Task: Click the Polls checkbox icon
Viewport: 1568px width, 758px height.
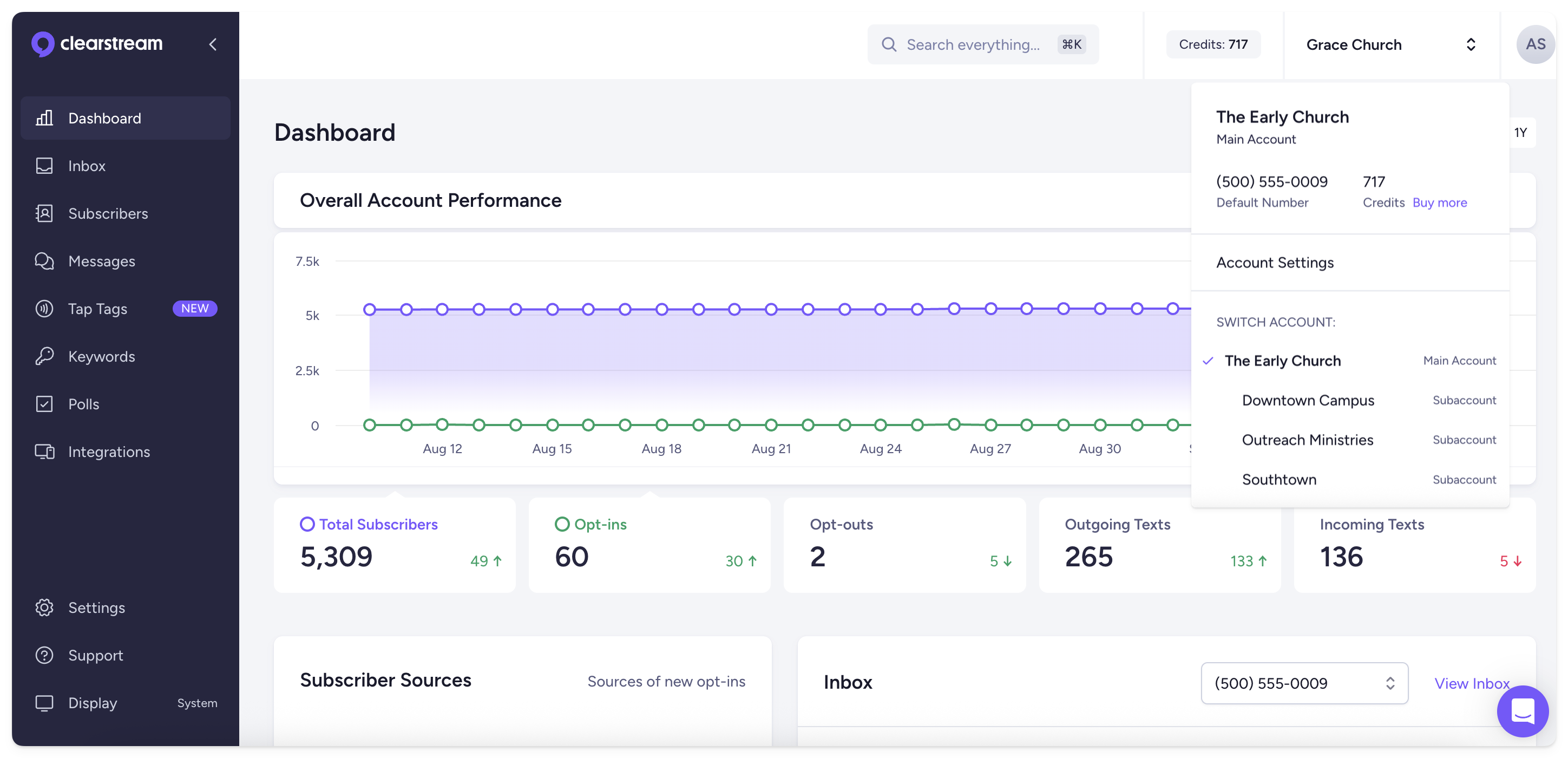Action: 44,404
